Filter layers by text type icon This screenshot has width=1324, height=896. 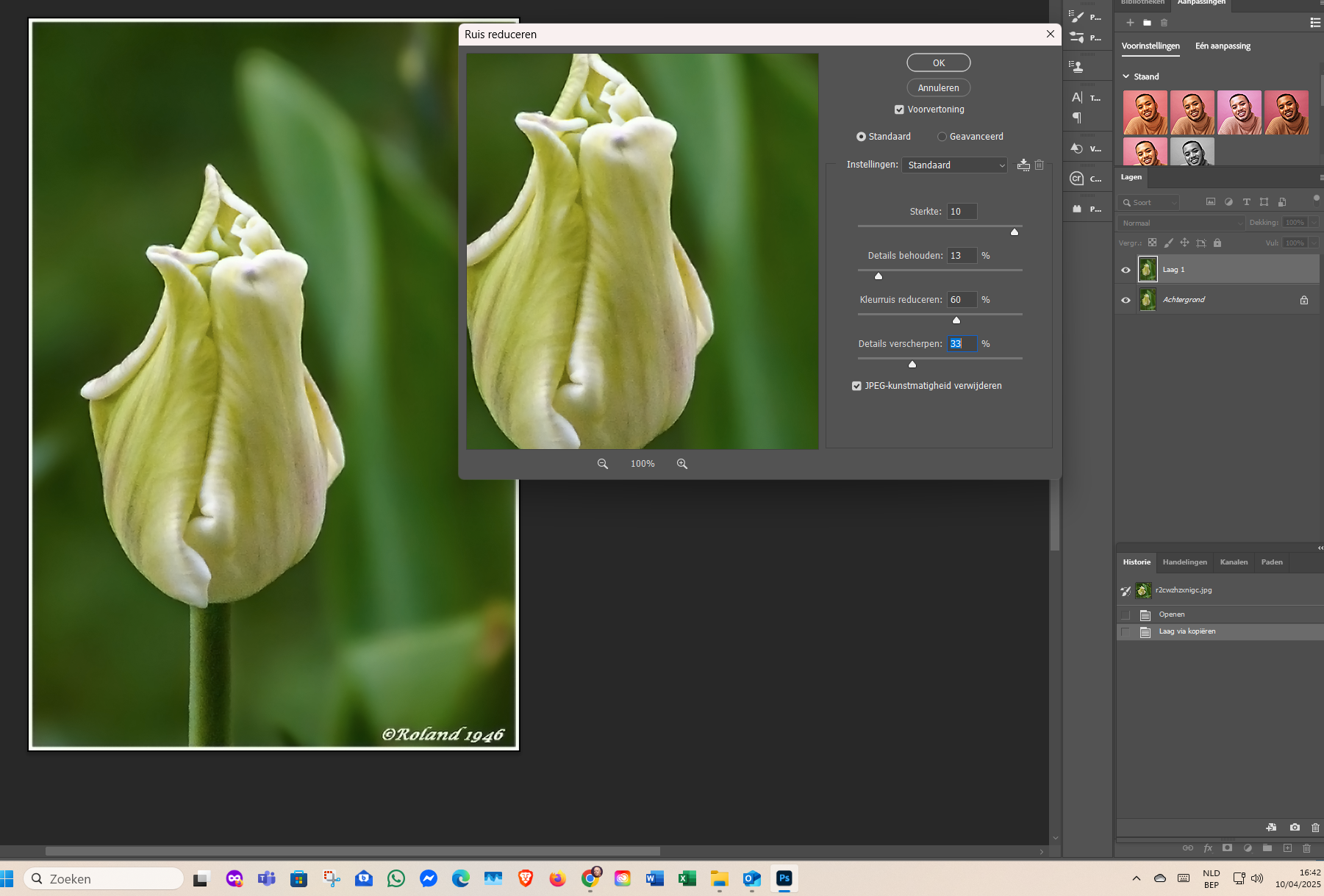pyautogui.click(x=1246, y=202)
